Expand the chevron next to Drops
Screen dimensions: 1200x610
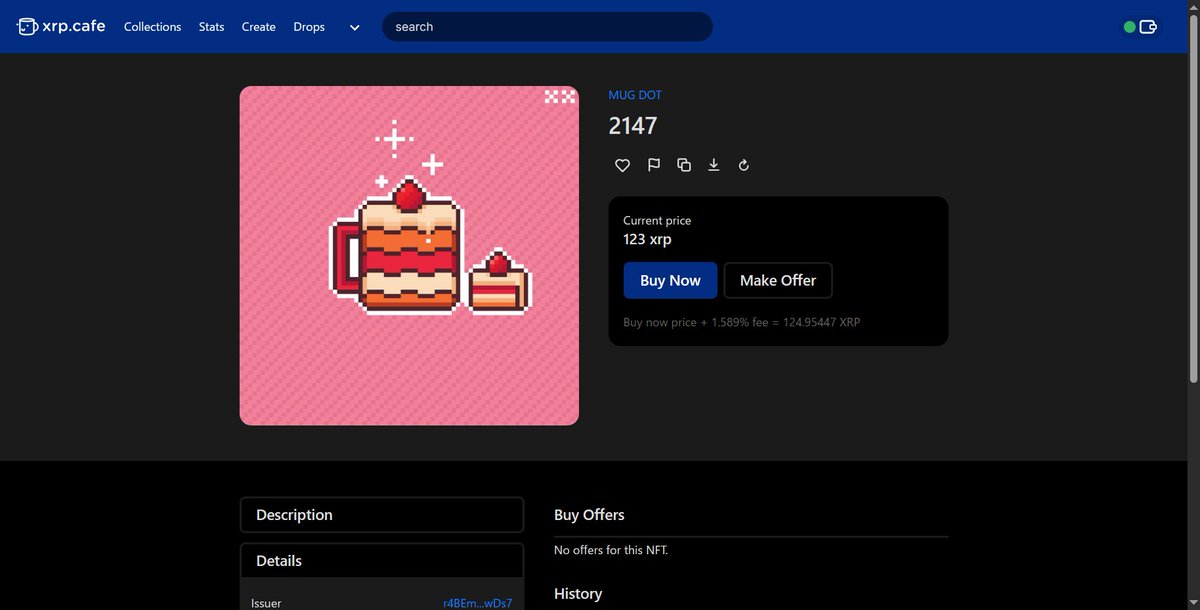click(353, 28)
